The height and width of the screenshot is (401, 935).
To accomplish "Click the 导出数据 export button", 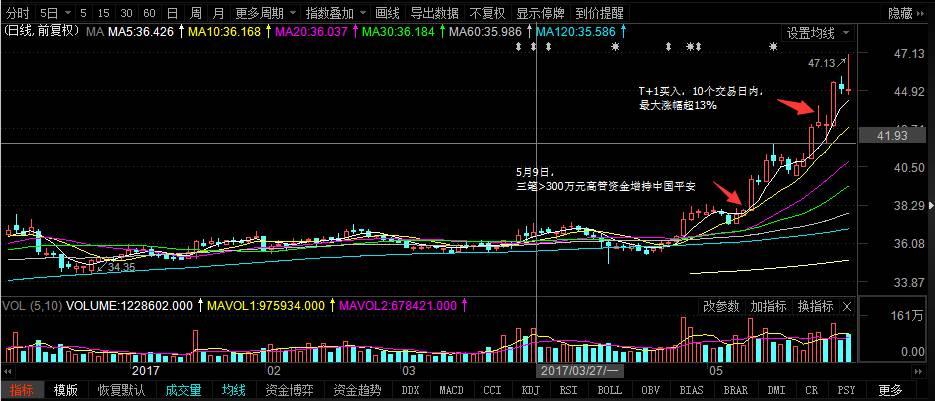I will pos(435,13).
